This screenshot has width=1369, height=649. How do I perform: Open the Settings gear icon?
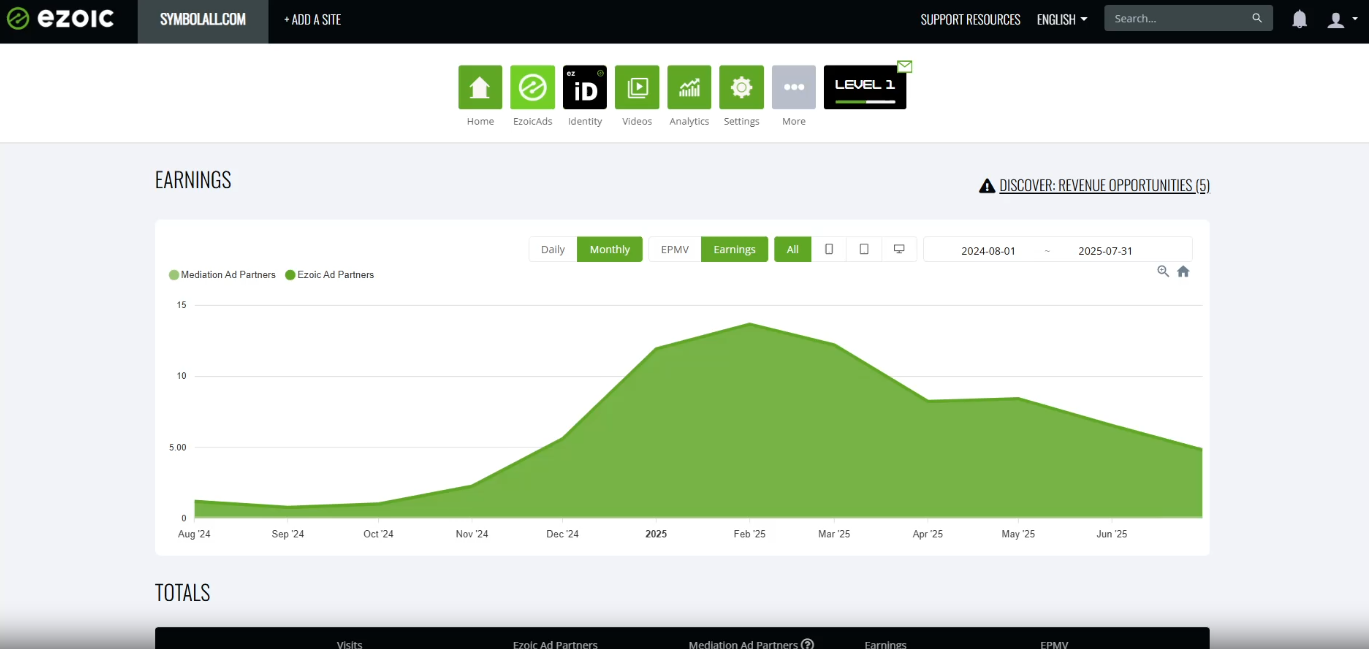coord(741,87)
